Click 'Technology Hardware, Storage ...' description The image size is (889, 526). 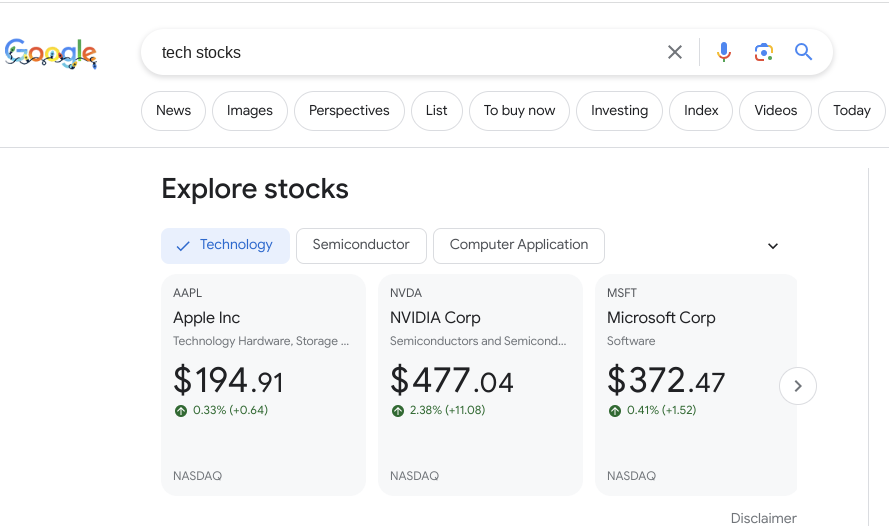261,341
